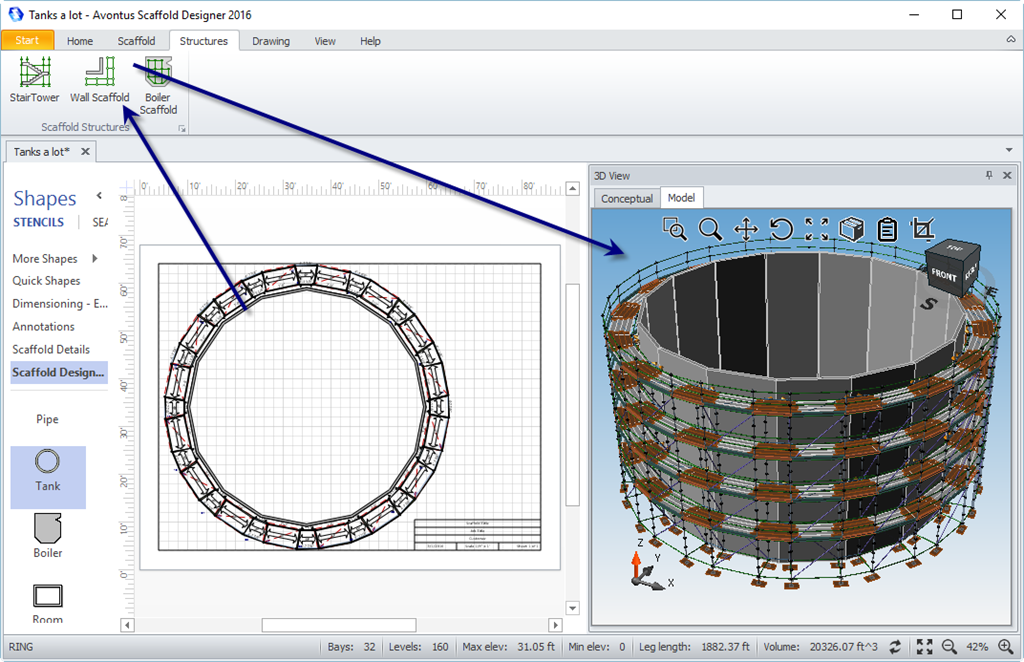Select the Structures ribbon tab
Viewport: 1024px width, 662px height.
coord(204,40)
